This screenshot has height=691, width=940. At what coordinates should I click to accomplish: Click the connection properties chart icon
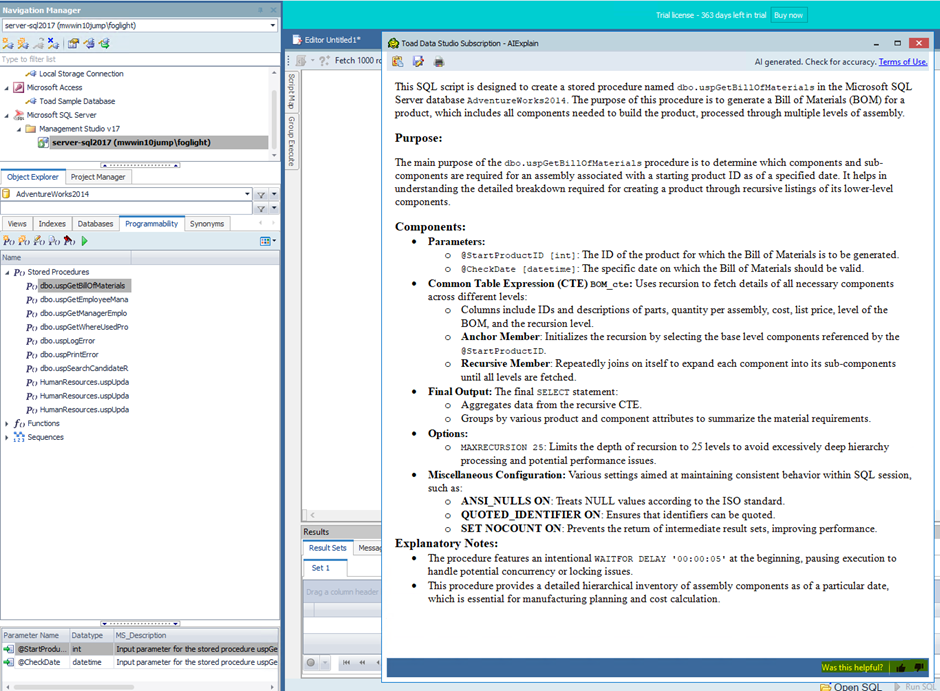pos(73,43)
